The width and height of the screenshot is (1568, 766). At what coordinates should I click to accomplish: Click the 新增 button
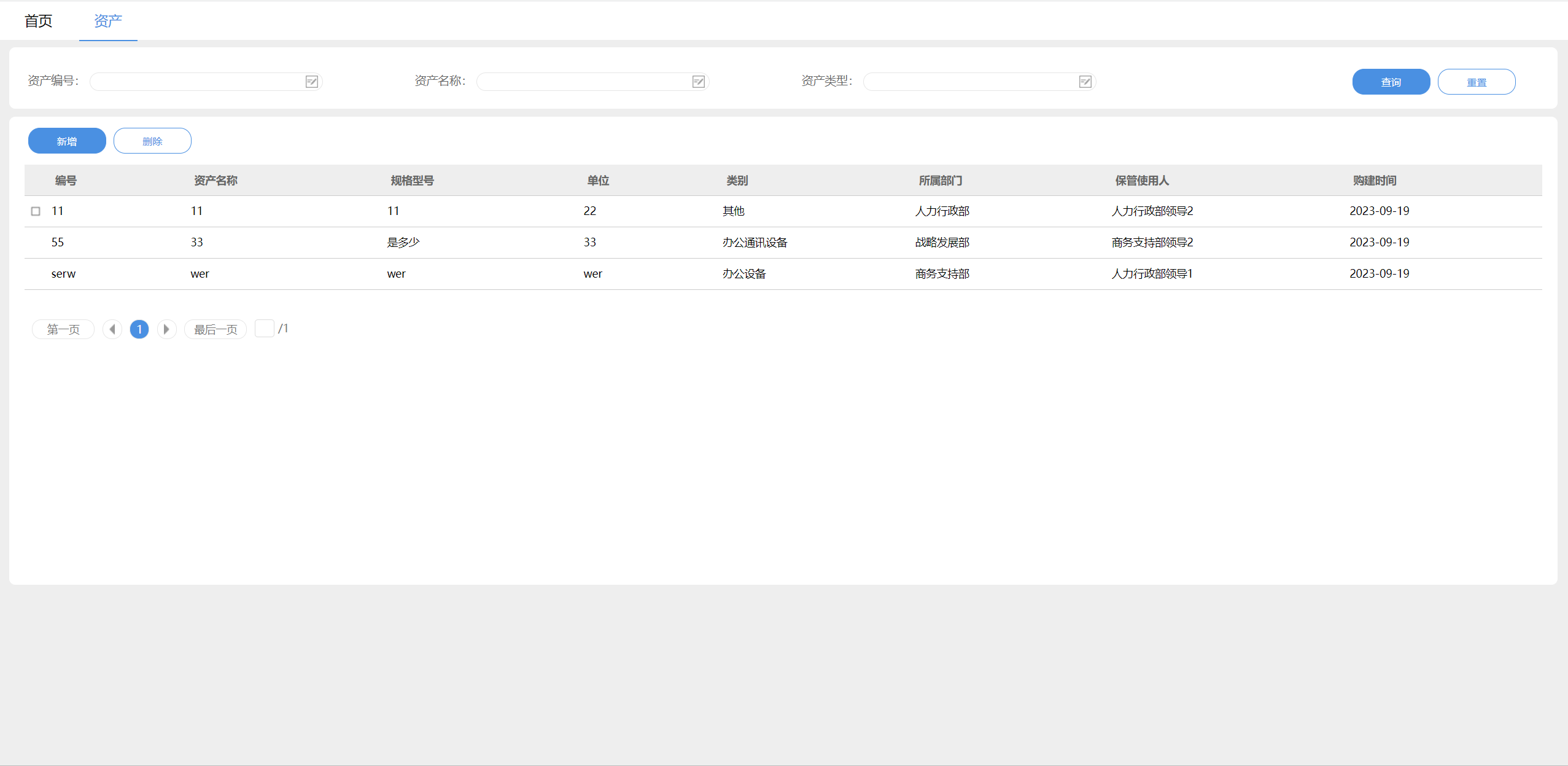click(67, 141)
